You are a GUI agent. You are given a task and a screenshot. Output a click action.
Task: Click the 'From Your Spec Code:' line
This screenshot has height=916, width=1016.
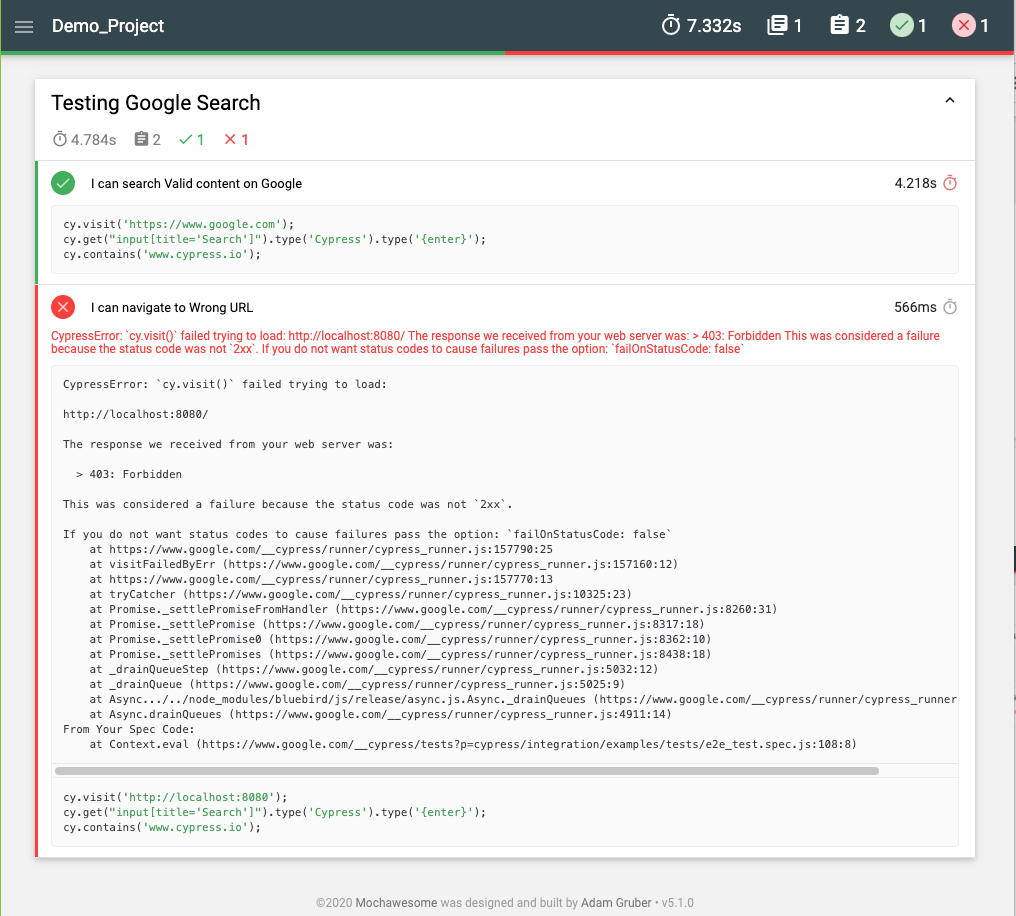(128, 729)
